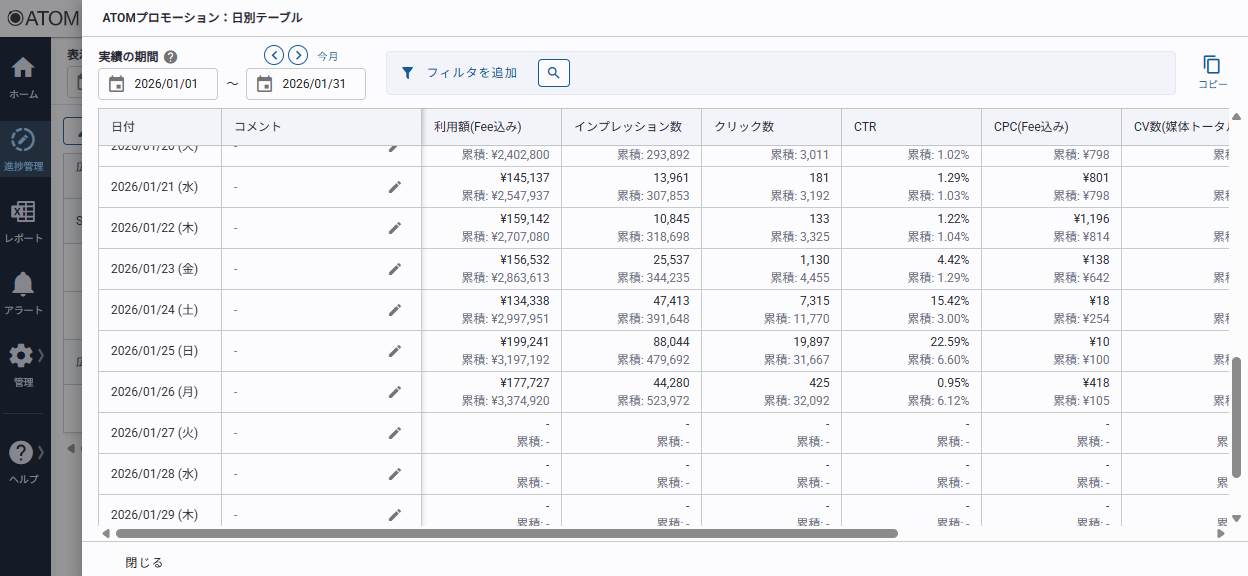Go to the previous period arrow
Image resolution: width=1248 pixels, height=576 pixels.
(273, 55)
